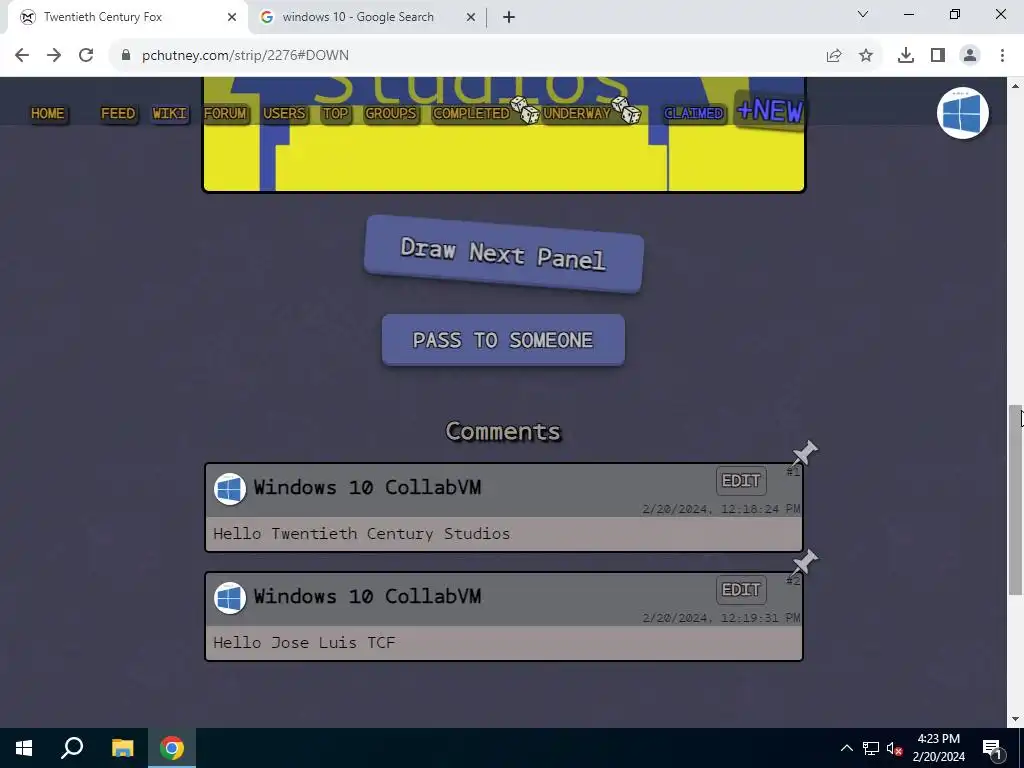The image size is (1024, 768).
Task: Open the clock showing 4:23 PM
Action: pos(938,748)
